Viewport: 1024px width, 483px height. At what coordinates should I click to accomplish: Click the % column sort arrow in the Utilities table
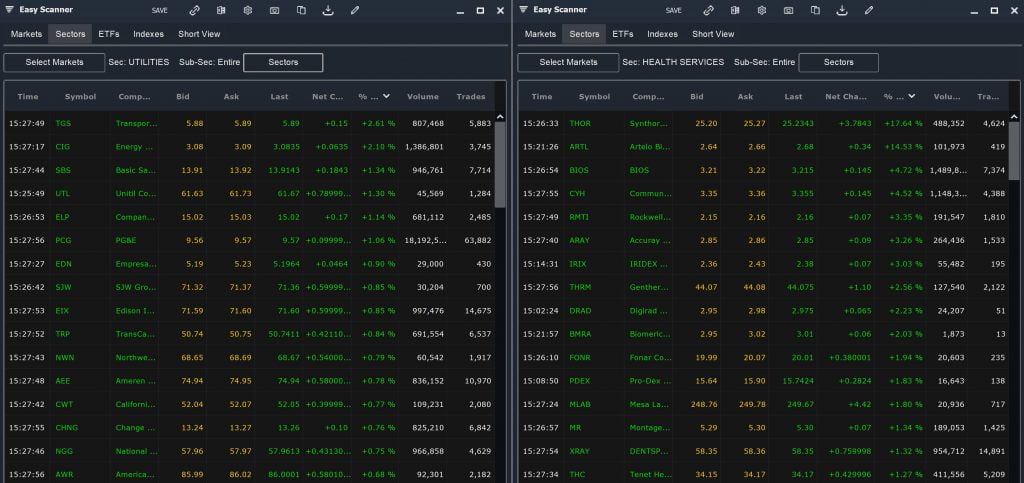(386, 96)
